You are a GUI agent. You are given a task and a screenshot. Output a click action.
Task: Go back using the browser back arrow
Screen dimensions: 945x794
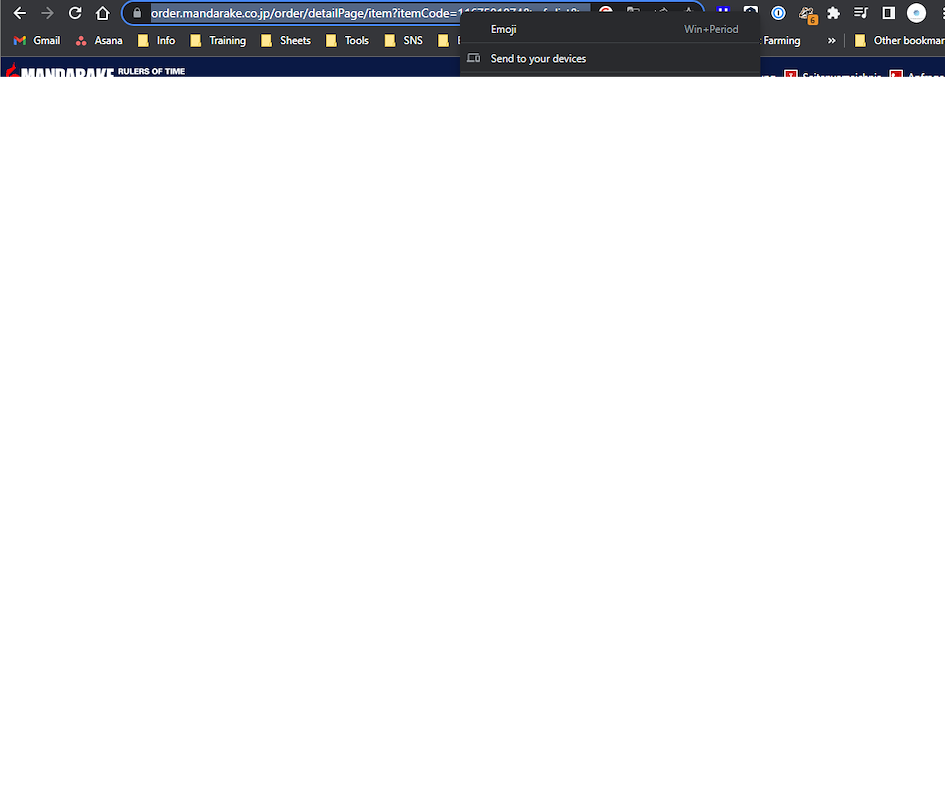tap(19, 13)
